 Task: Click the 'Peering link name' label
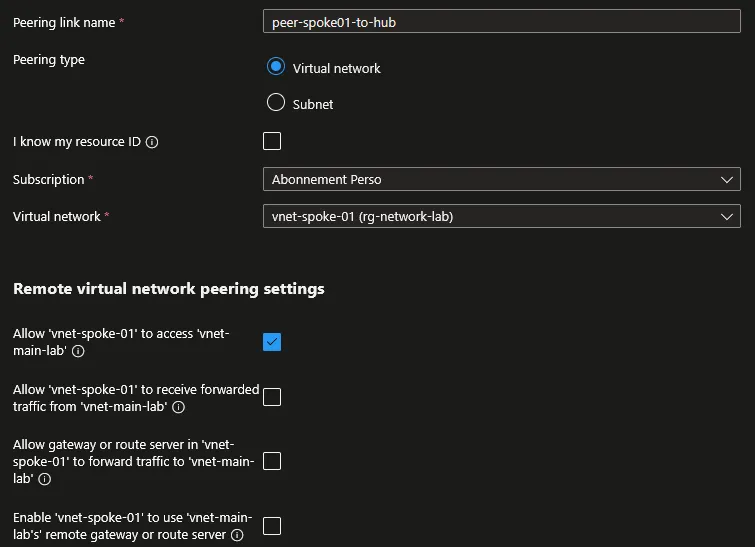pyautogui.click(x=64, y=23)
